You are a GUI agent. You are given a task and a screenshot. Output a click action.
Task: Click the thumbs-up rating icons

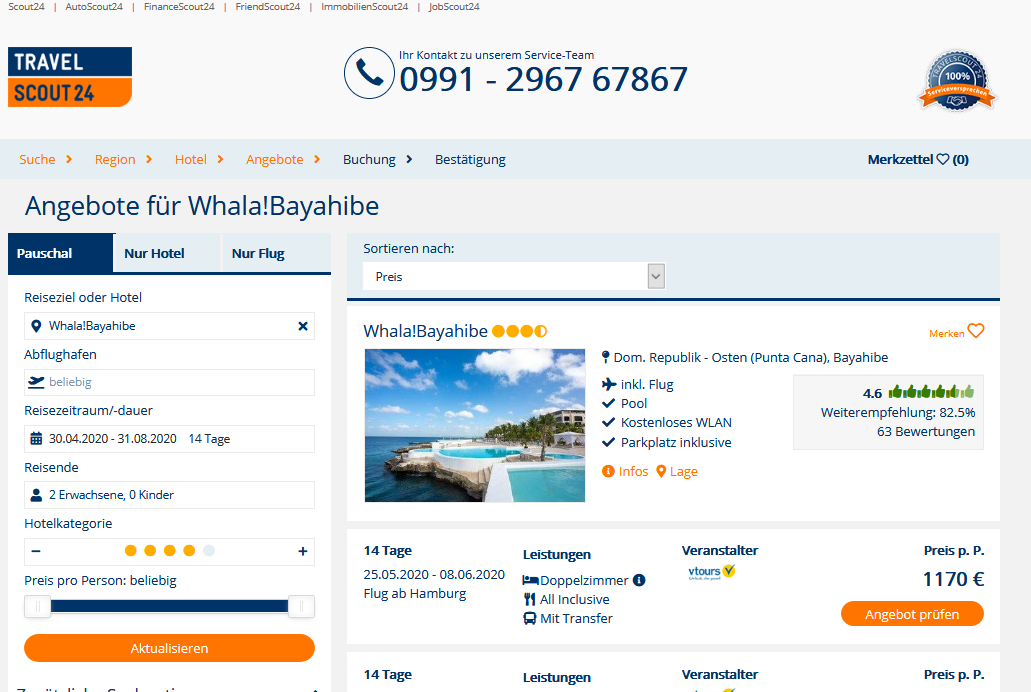(x=931, y=393)
